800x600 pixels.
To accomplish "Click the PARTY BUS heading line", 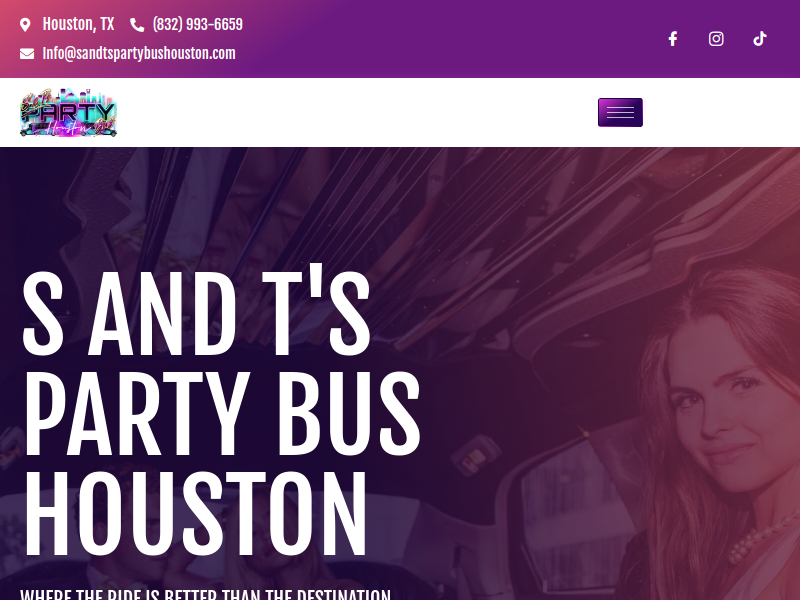I will tap(221, 413).
